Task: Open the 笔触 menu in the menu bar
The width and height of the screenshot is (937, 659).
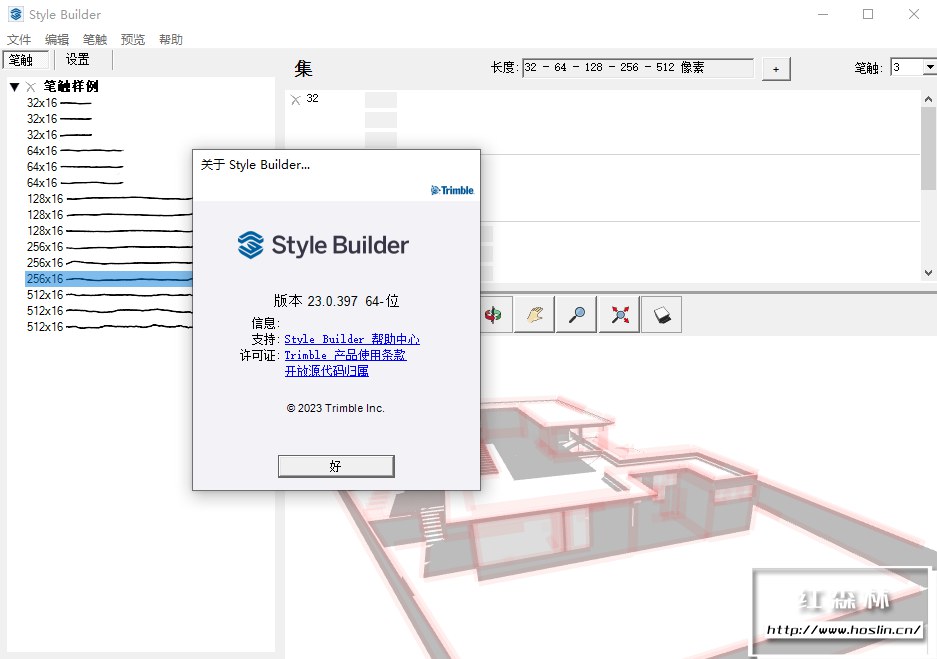Action: 94,39
